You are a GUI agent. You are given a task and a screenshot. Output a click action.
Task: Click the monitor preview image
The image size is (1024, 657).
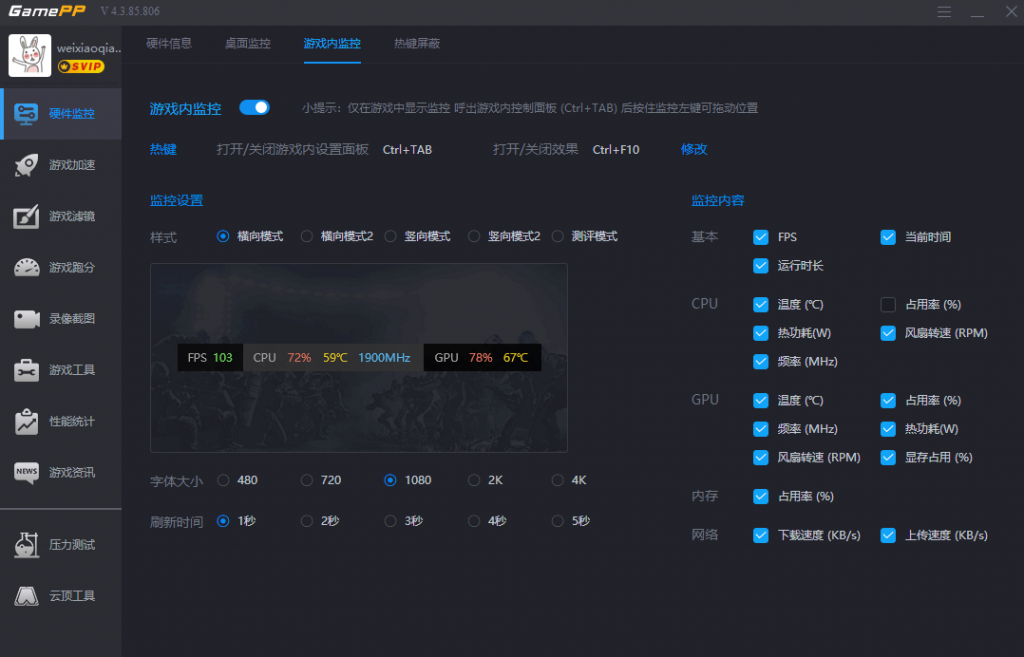[x=359, y=358]
